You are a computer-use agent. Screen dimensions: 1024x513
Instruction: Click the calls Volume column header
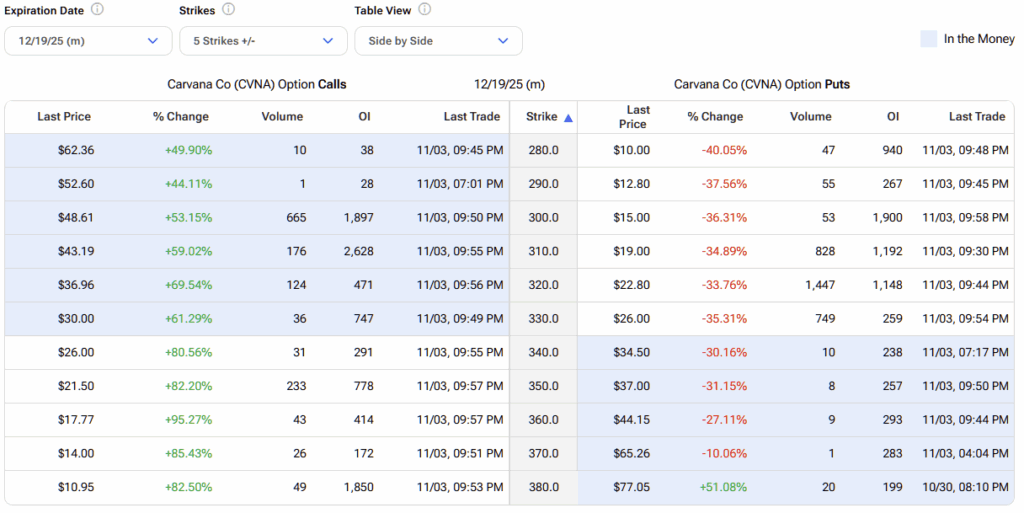pyautogui.click(x=282, y=117)
